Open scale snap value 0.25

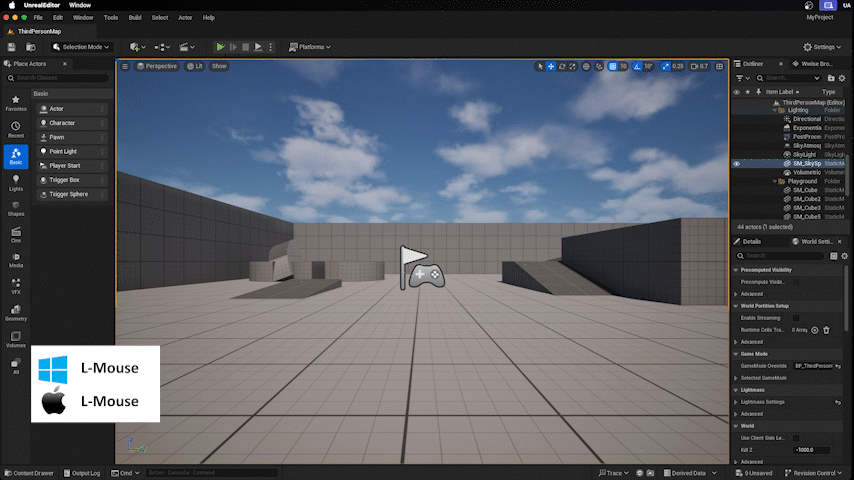(678, 66)
